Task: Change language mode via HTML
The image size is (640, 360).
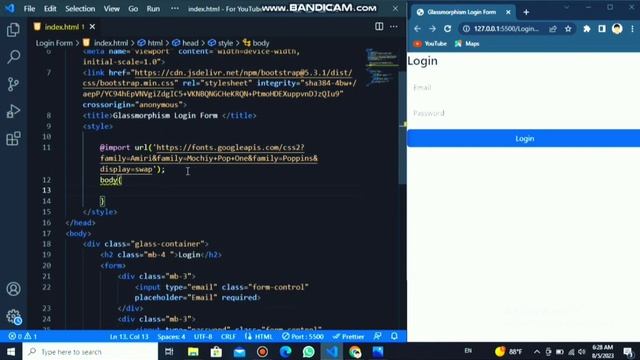Action: [x=259, y=337]
